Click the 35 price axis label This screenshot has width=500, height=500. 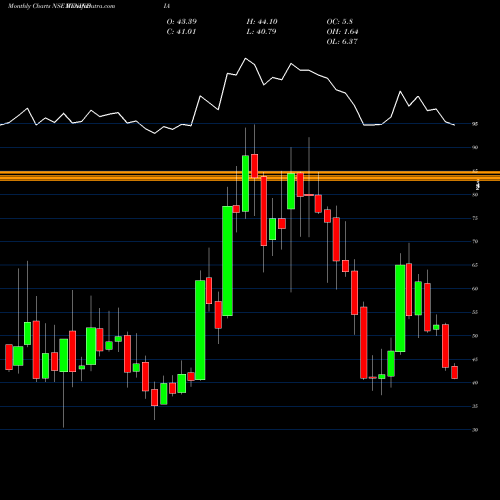pyautogui.click(x=475, y=406)
